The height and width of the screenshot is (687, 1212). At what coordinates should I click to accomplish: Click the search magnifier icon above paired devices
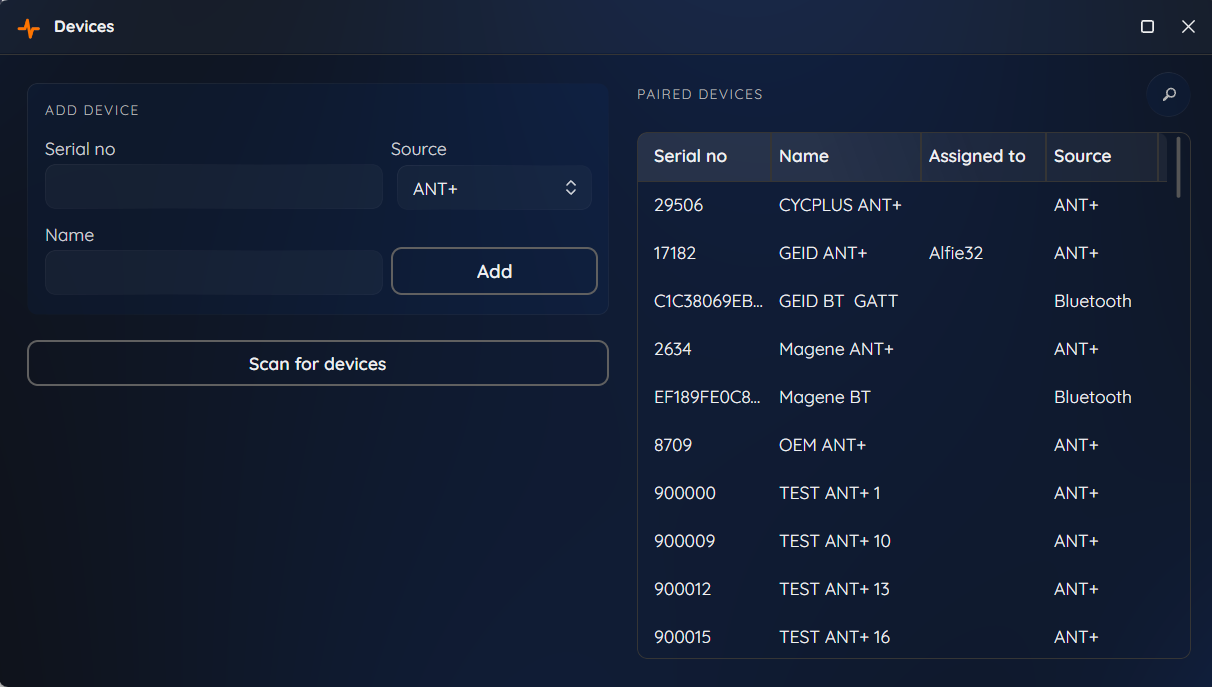coord(1168,95)
